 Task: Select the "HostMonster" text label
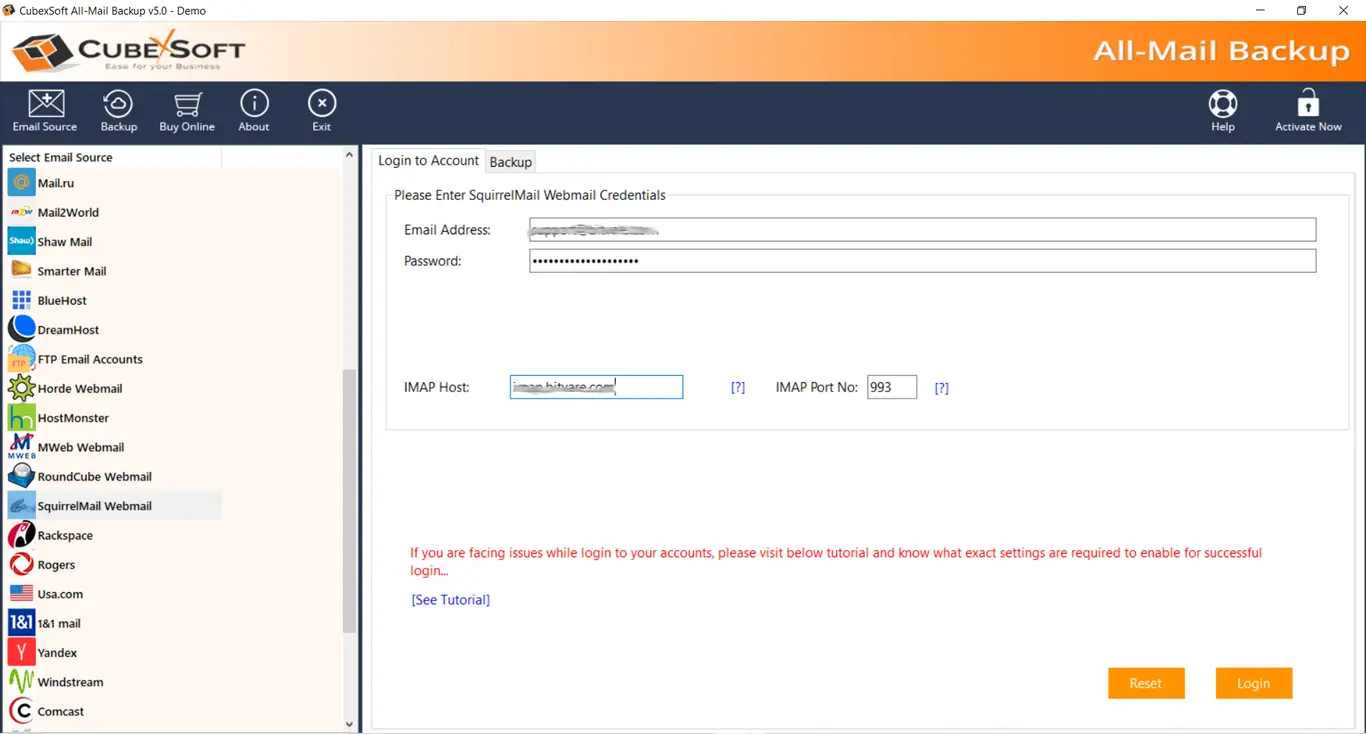pyautogui.click(x=73, y=418)
